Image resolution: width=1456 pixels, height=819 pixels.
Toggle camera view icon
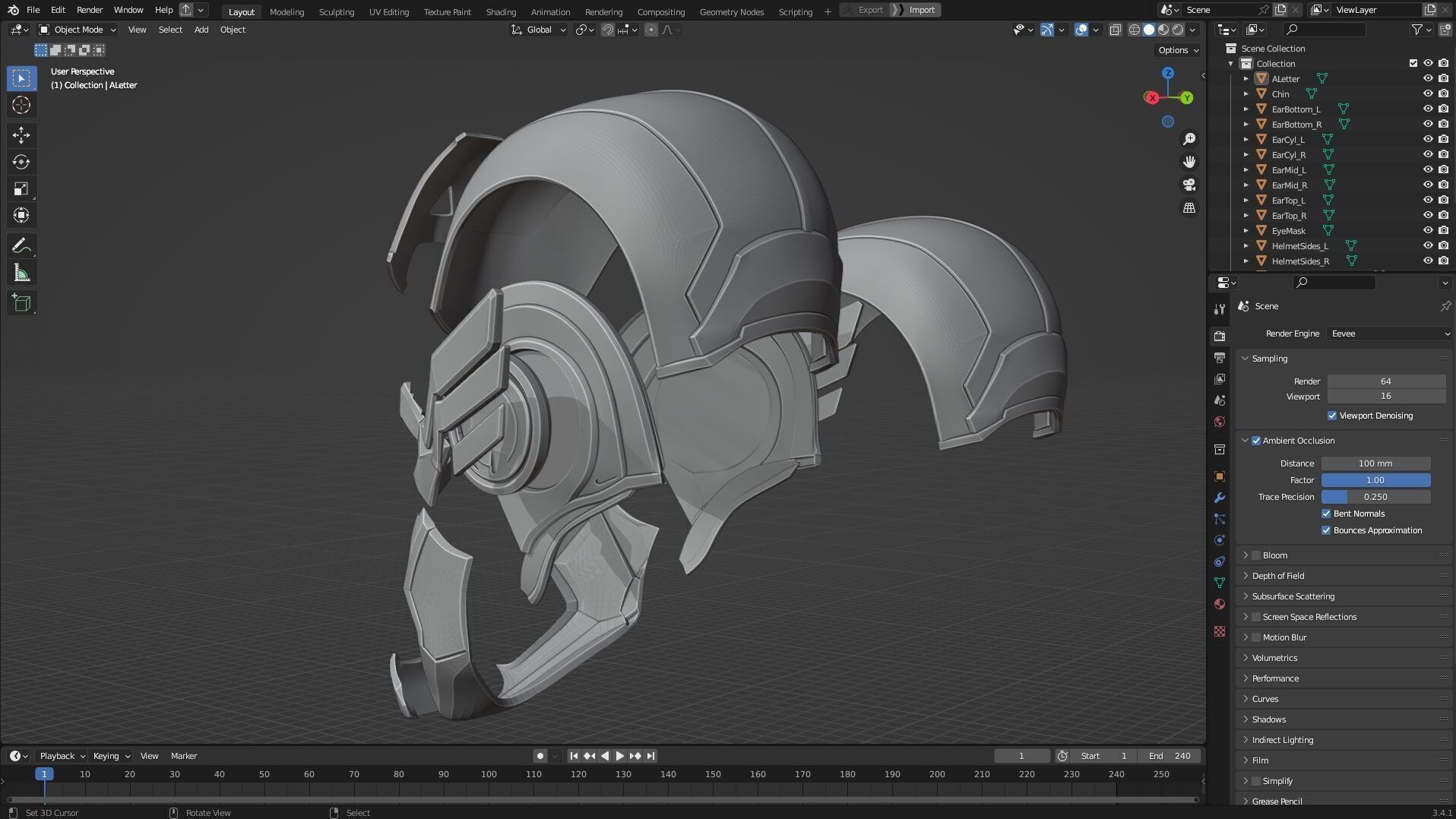(1189, 185)
